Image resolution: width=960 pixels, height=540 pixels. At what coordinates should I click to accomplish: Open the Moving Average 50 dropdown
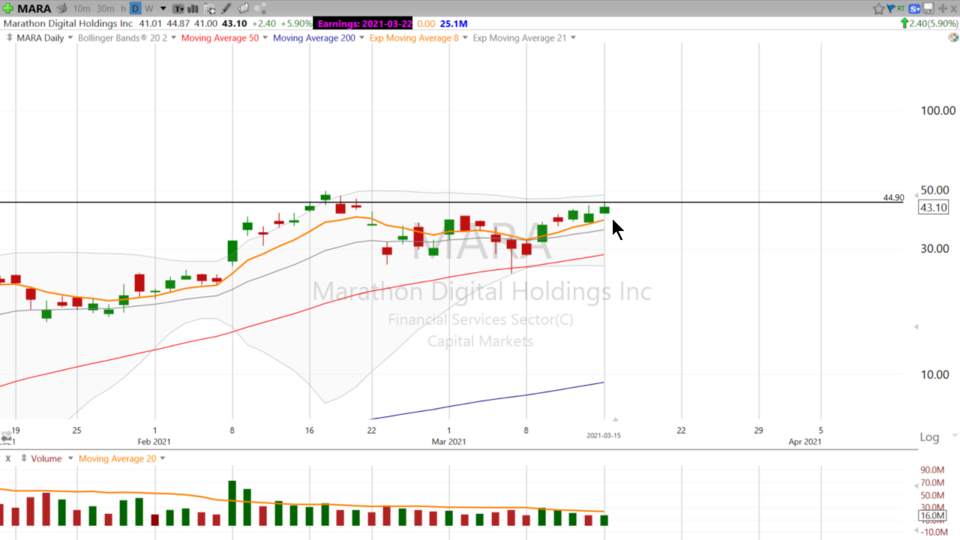[265, 38]
